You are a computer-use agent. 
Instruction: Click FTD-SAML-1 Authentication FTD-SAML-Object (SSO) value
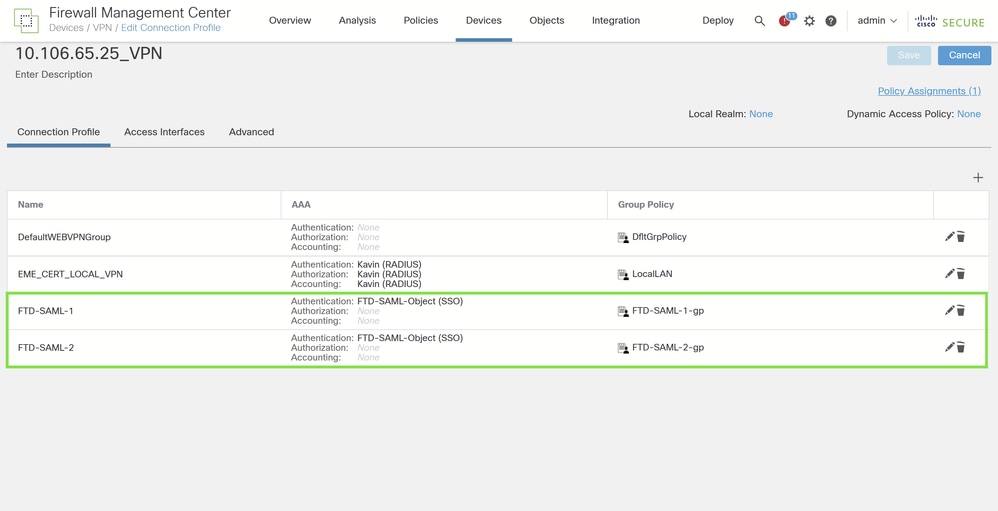pyautogui.click(x=410, y=301)
